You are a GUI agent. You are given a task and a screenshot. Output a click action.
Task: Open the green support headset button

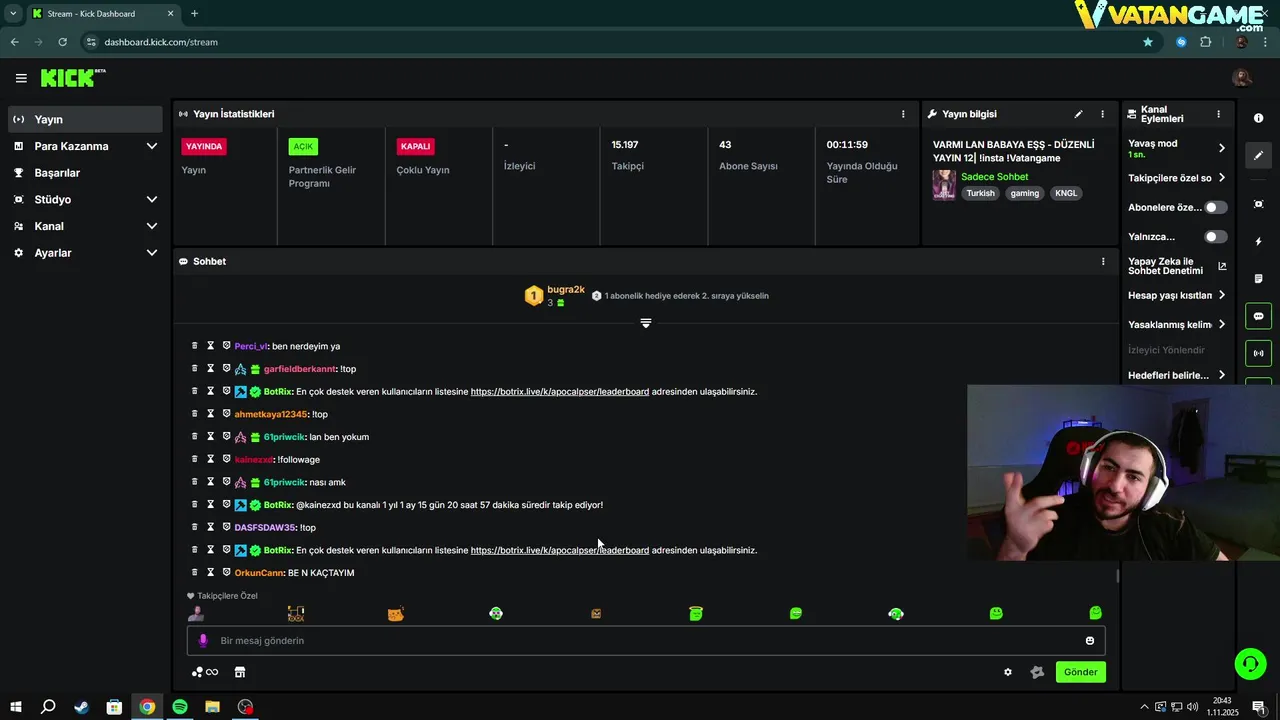(x=1250, y=663)
